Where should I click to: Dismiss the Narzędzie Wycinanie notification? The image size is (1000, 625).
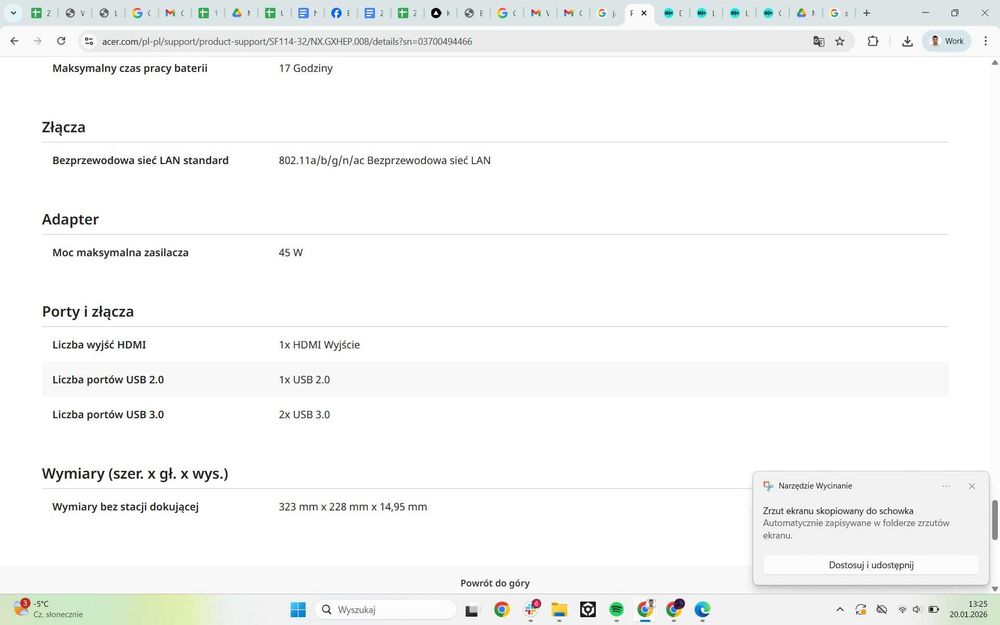pos(972,486)
